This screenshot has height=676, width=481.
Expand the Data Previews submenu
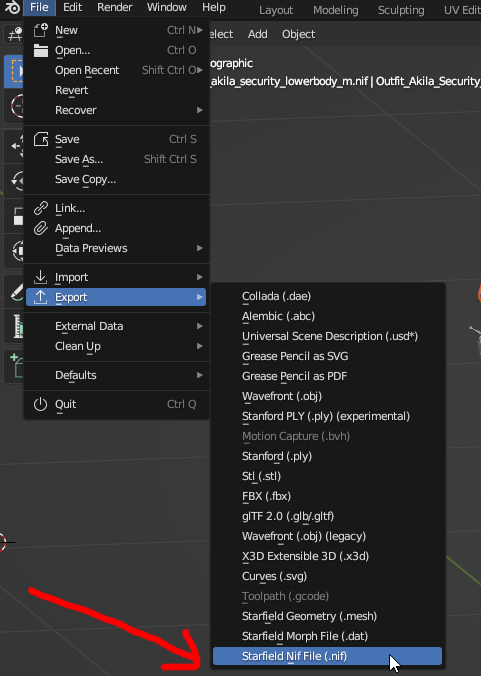click(116, 248)
